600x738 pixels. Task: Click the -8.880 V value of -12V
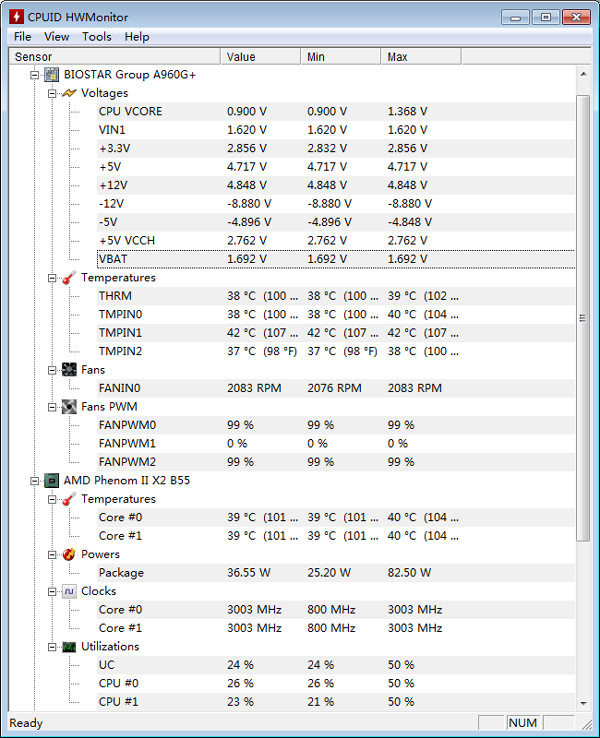pyautogui.click(x=249, y=204)
